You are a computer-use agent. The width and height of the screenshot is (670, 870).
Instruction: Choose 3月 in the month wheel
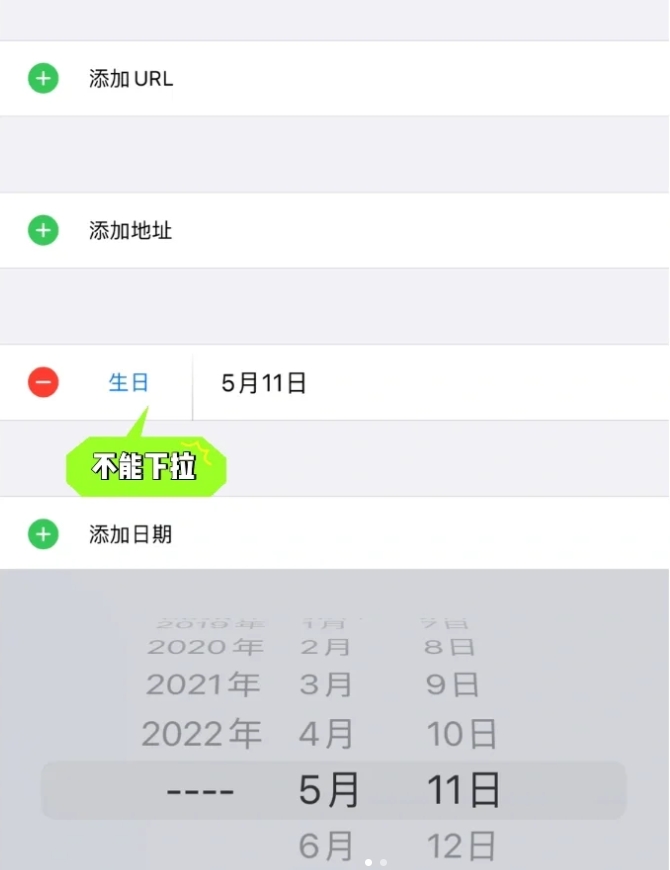point(327,685)
